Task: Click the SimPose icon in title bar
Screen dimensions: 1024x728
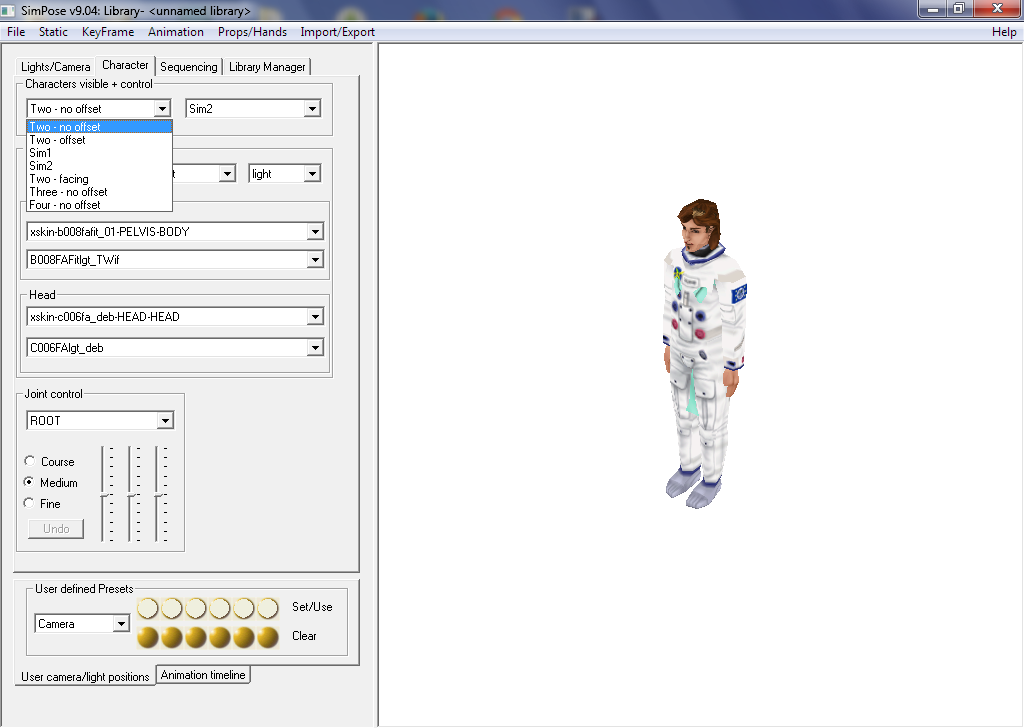Action: [9, 9]
